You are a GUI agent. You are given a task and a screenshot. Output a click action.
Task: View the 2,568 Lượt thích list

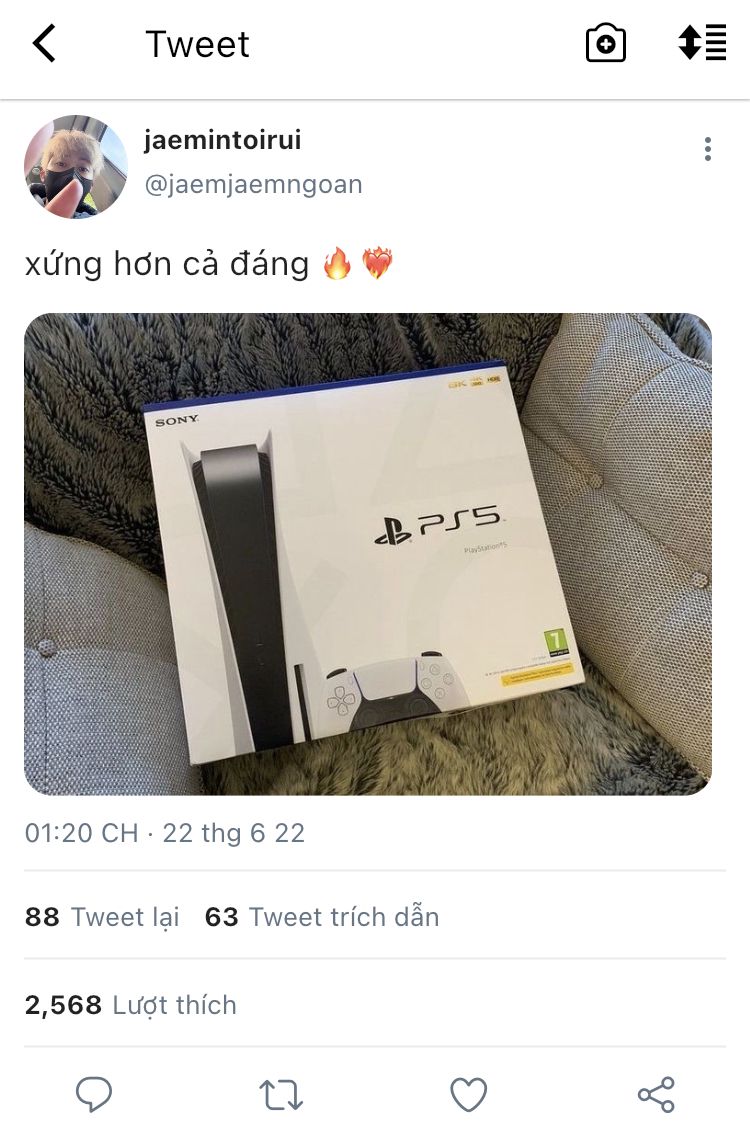tap(130, 1006)
